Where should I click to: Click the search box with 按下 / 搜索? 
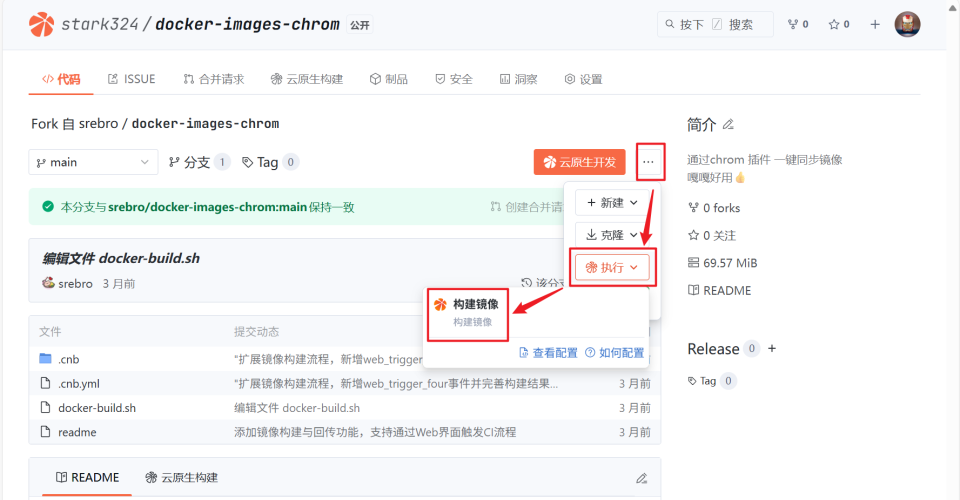(714, 24)
